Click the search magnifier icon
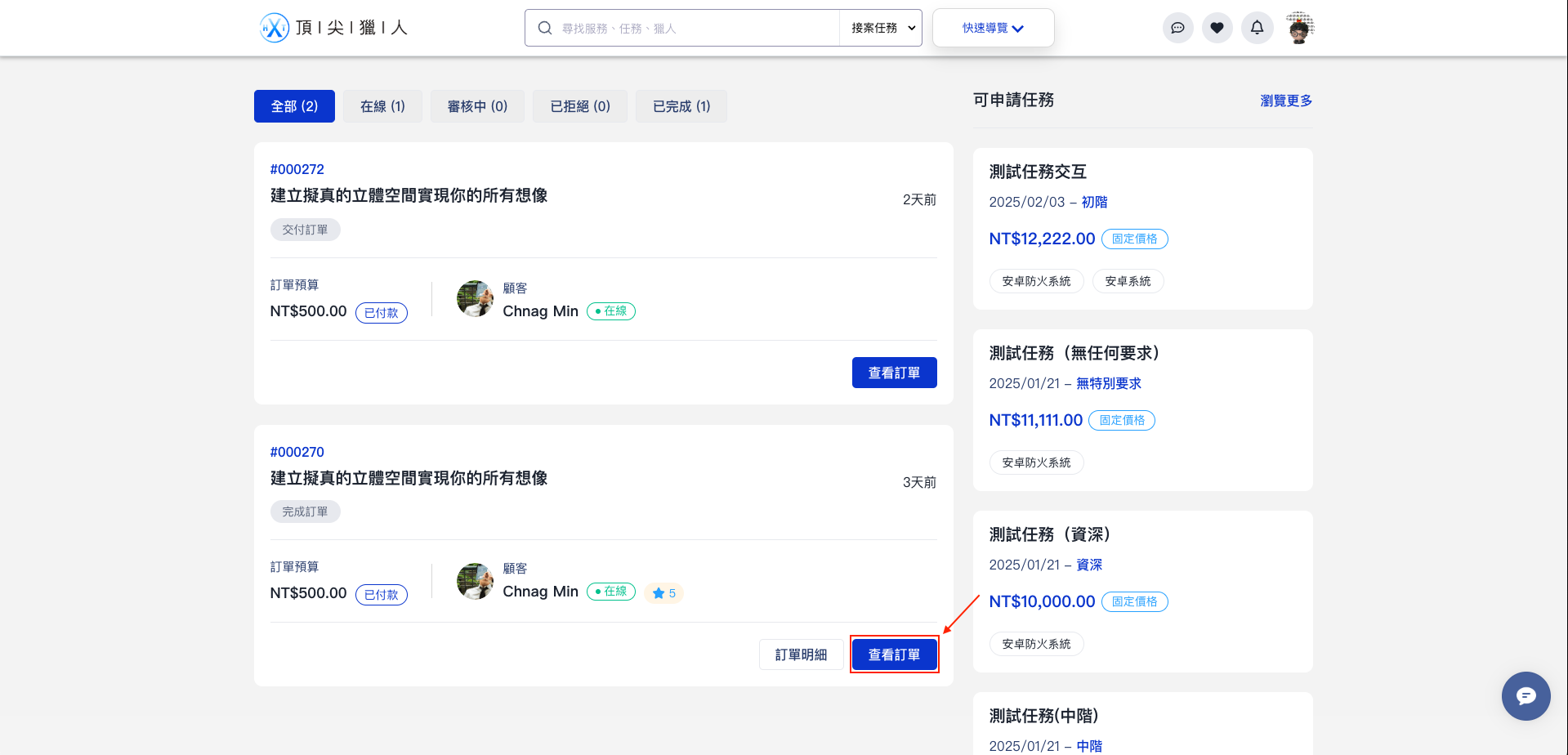The image size is (1568, 755). (544, 27)
